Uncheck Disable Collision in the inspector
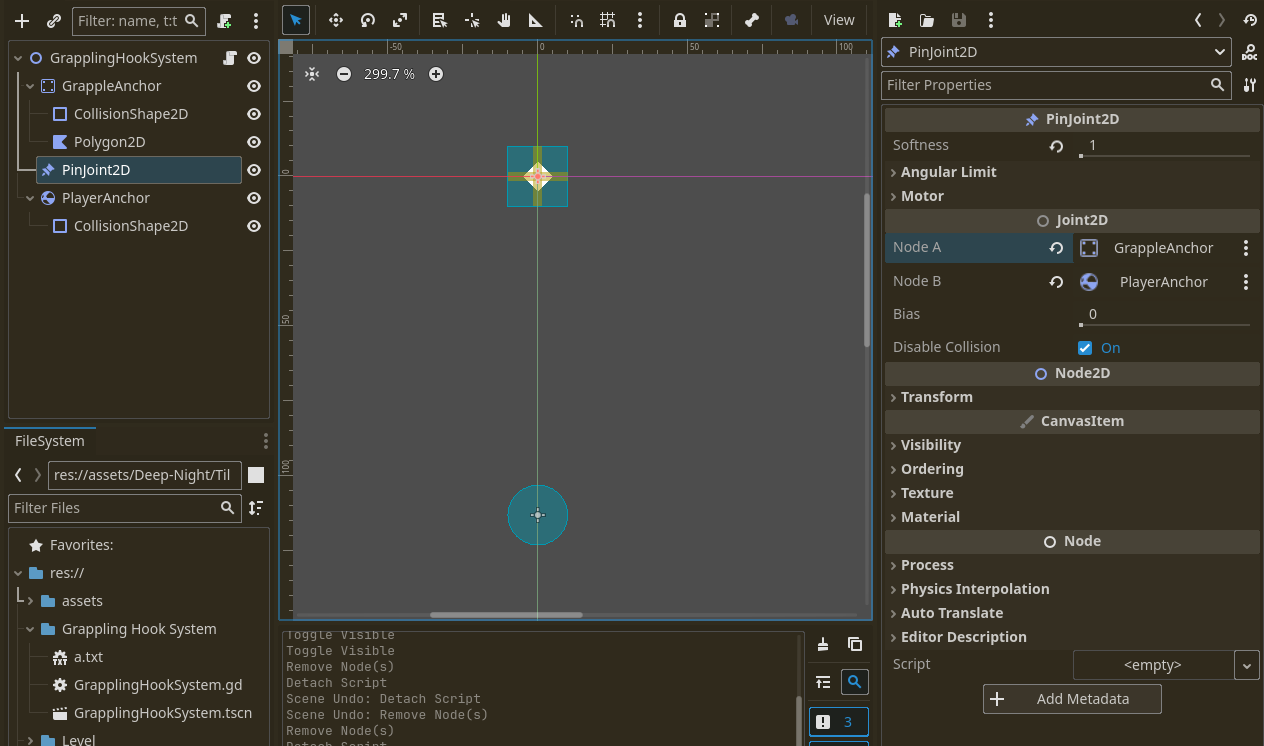 pos(1085,347)
